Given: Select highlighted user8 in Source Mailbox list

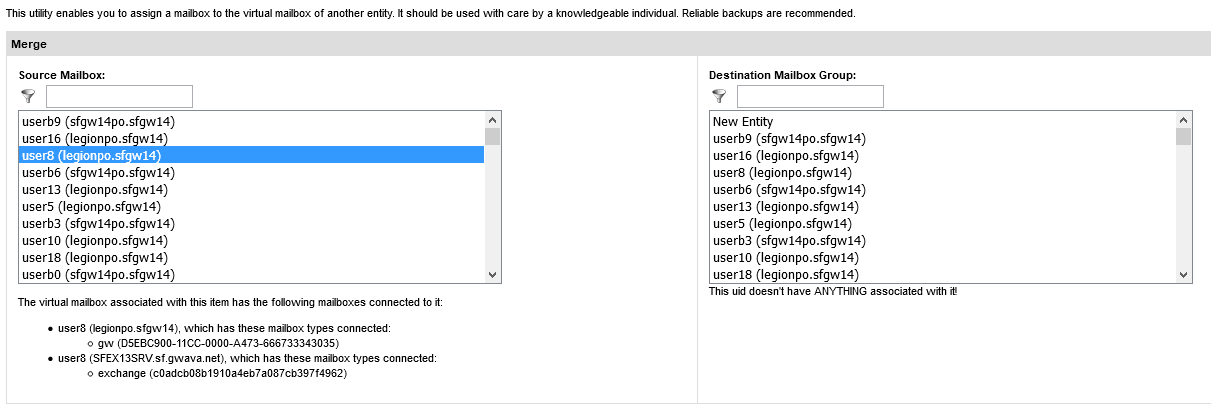Looking at the screenshot, I should [92, 156].
